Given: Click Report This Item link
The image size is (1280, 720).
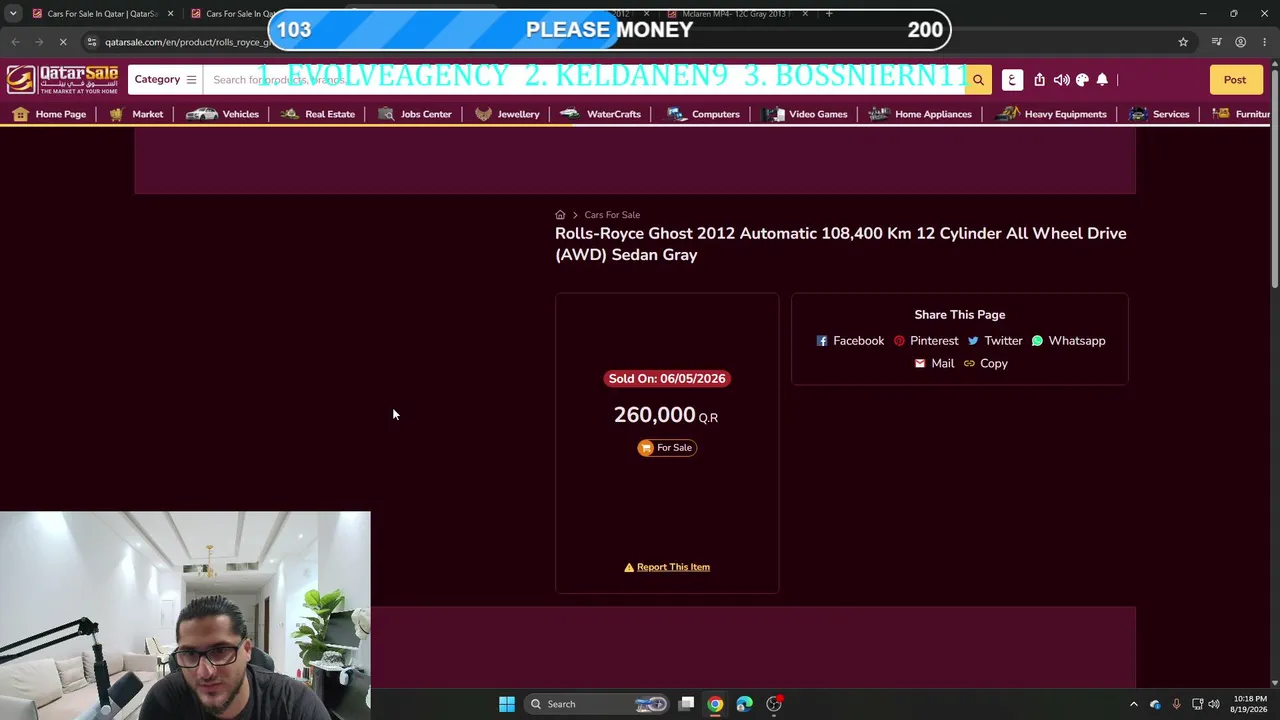Looking at the screenshot, I should pos(667,567).
